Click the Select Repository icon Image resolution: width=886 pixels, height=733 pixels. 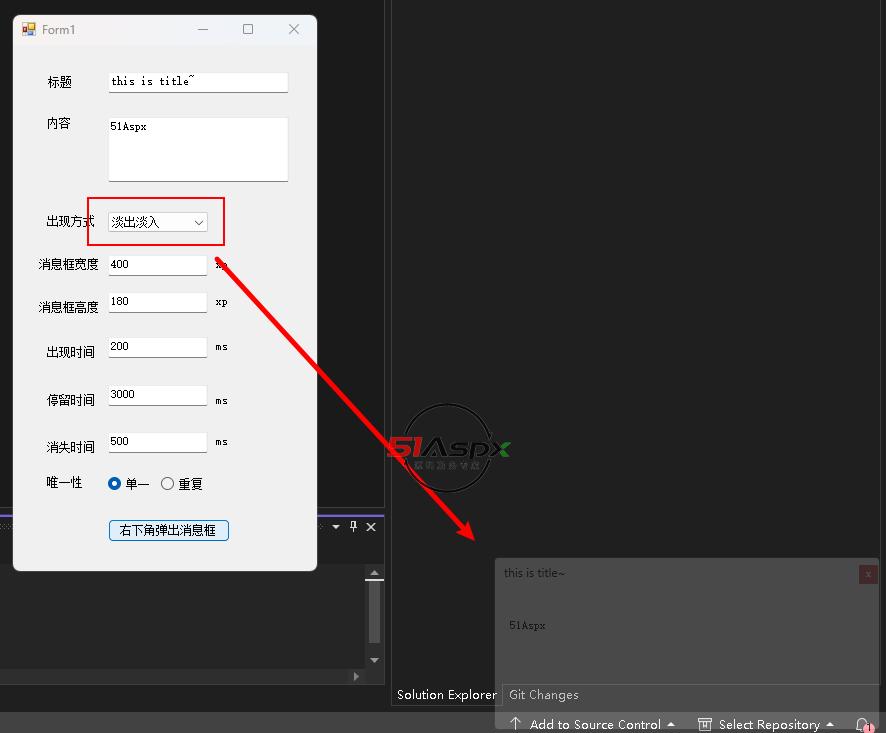click(705, 724)
